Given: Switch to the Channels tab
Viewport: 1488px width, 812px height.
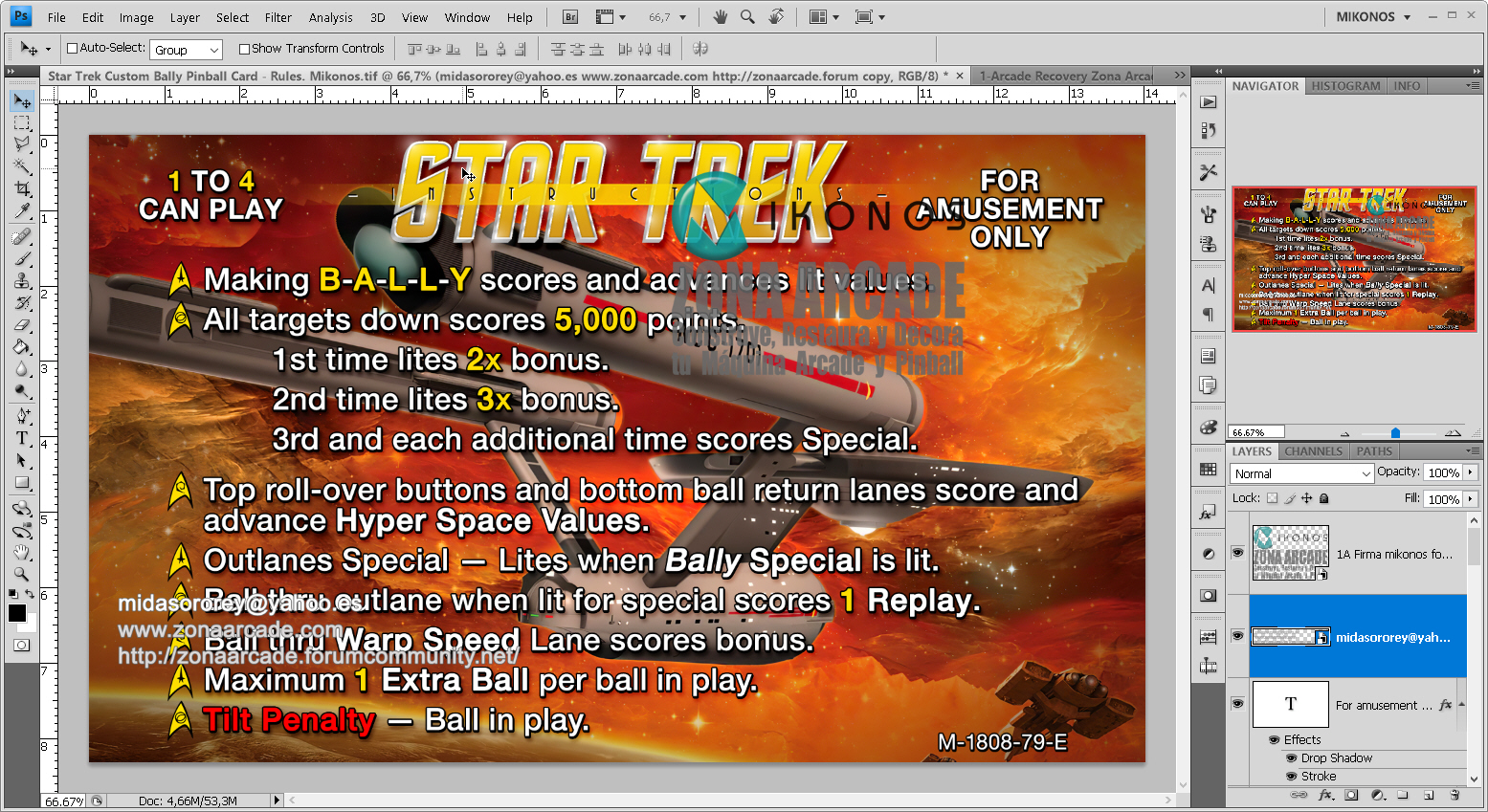Looking at the screenshot, I should tap(1313, 450).
